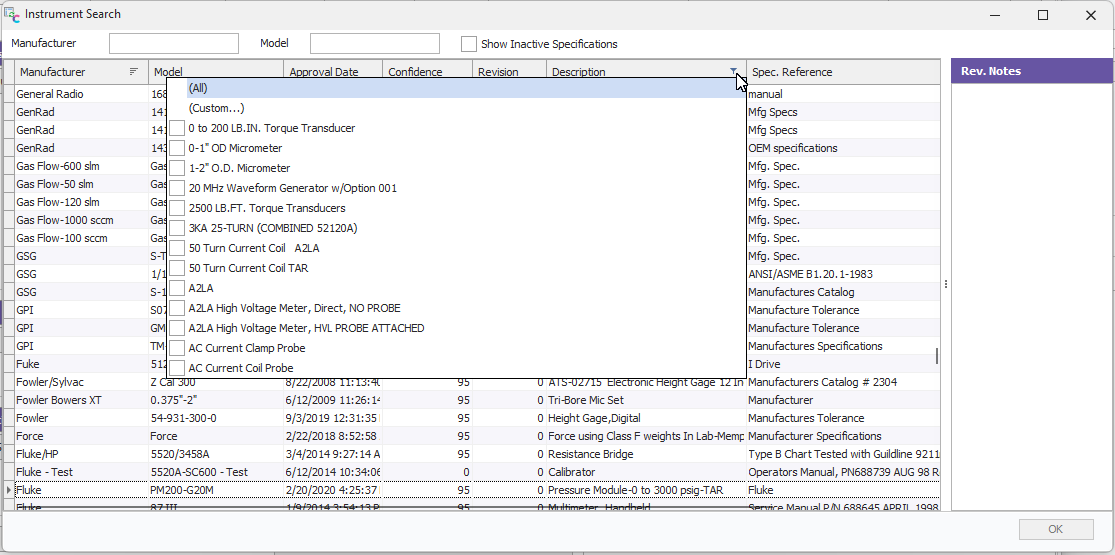Click the row indicator arrow beside Fluke PM200-G20M
This screenshot has height=555, width=1115.
10,490
